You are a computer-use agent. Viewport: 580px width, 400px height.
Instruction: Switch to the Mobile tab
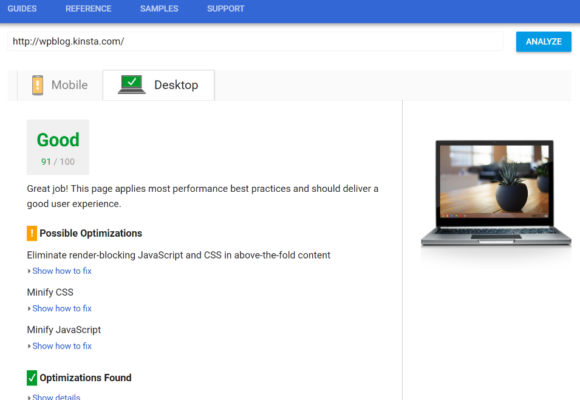pyautogui.click(x=60, y=85)
